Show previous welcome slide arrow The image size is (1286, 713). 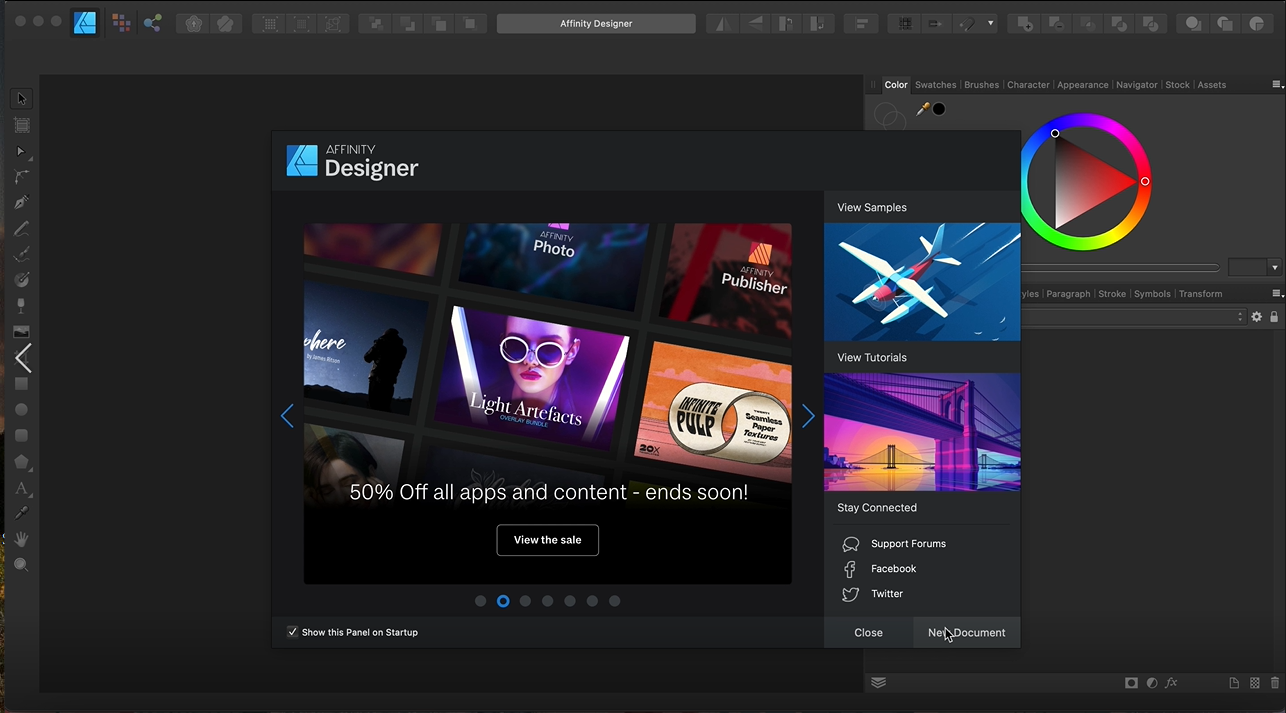pyautogui.click(x=287, y=416)
